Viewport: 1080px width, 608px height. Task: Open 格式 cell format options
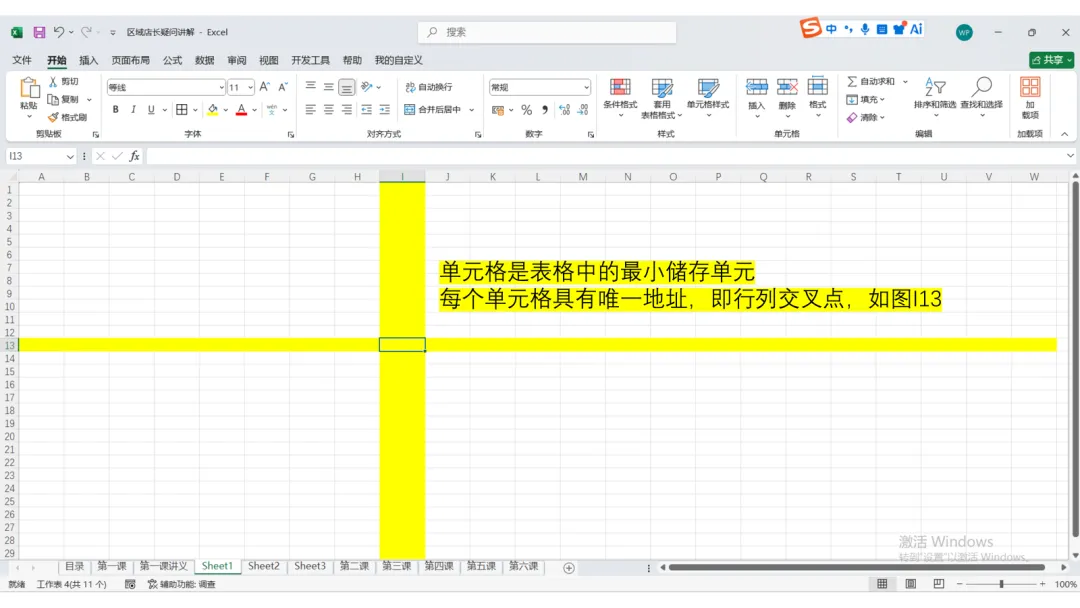818,96
